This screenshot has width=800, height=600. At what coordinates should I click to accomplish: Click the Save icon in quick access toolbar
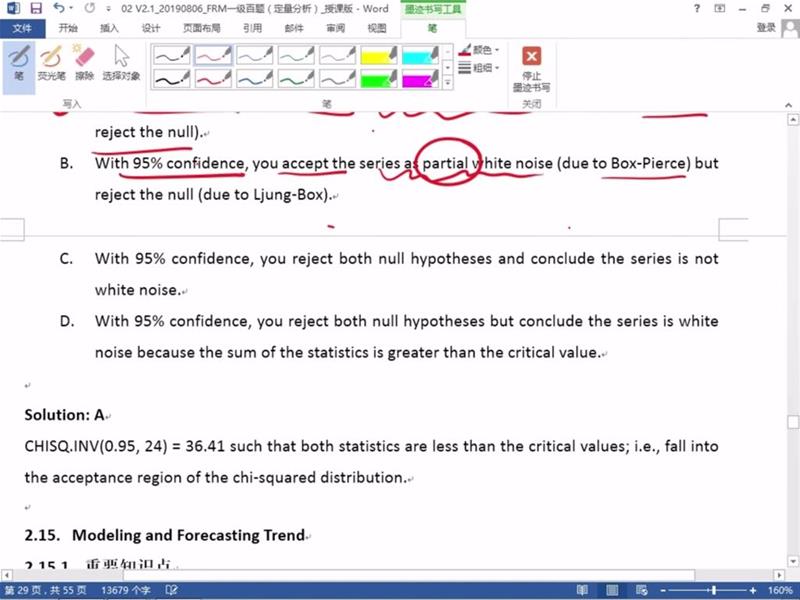(36, 8)
